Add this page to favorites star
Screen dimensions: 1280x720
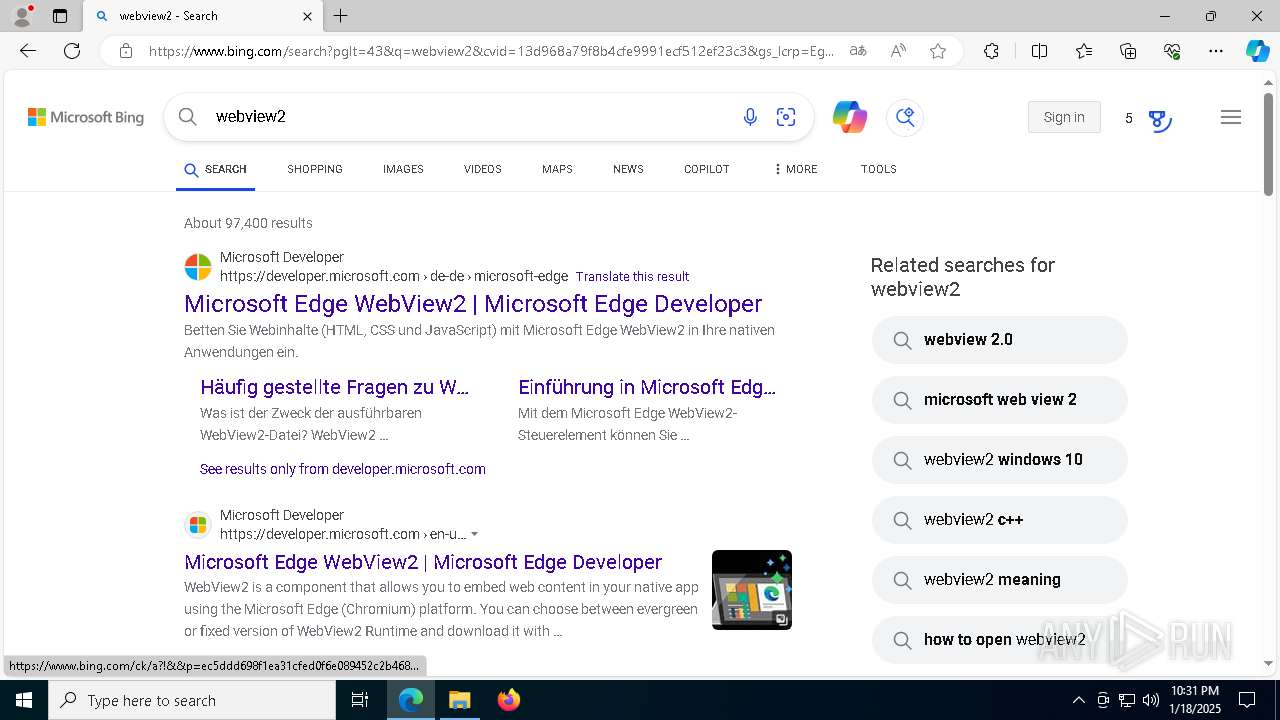tap(938, 51)
